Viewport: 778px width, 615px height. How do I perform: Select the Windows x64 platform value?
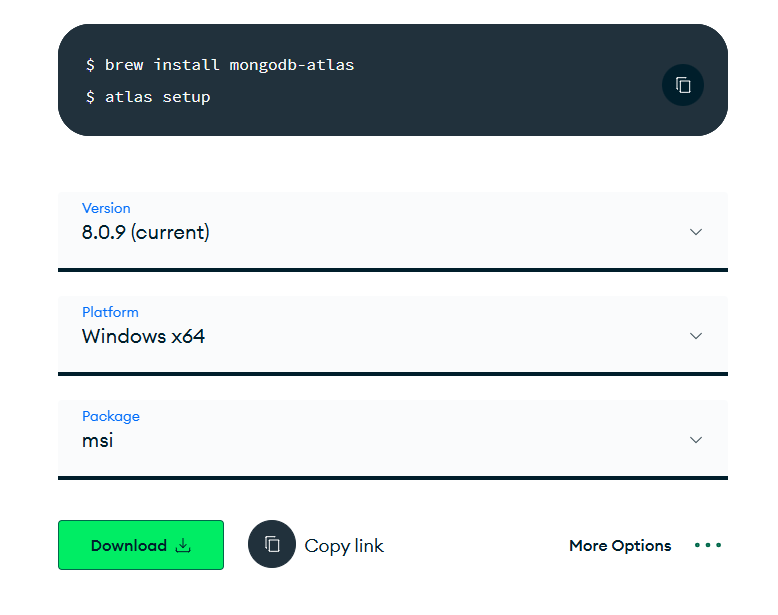143,337
